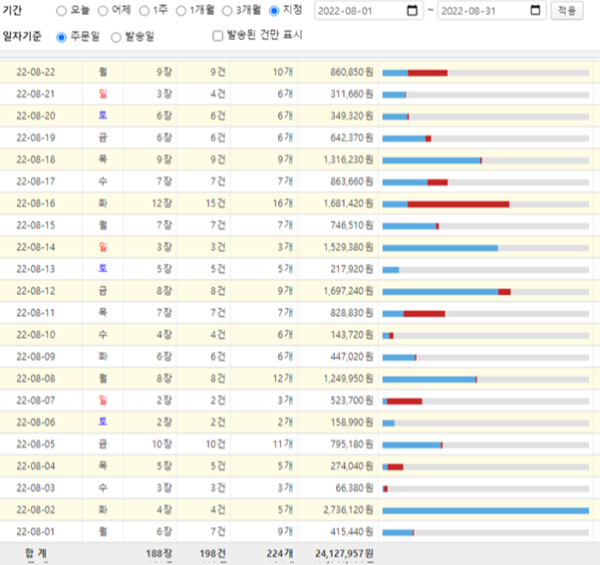Click the date cell 22-08-16
Viewport: 600px width, 565px height.
click(36, 203)
